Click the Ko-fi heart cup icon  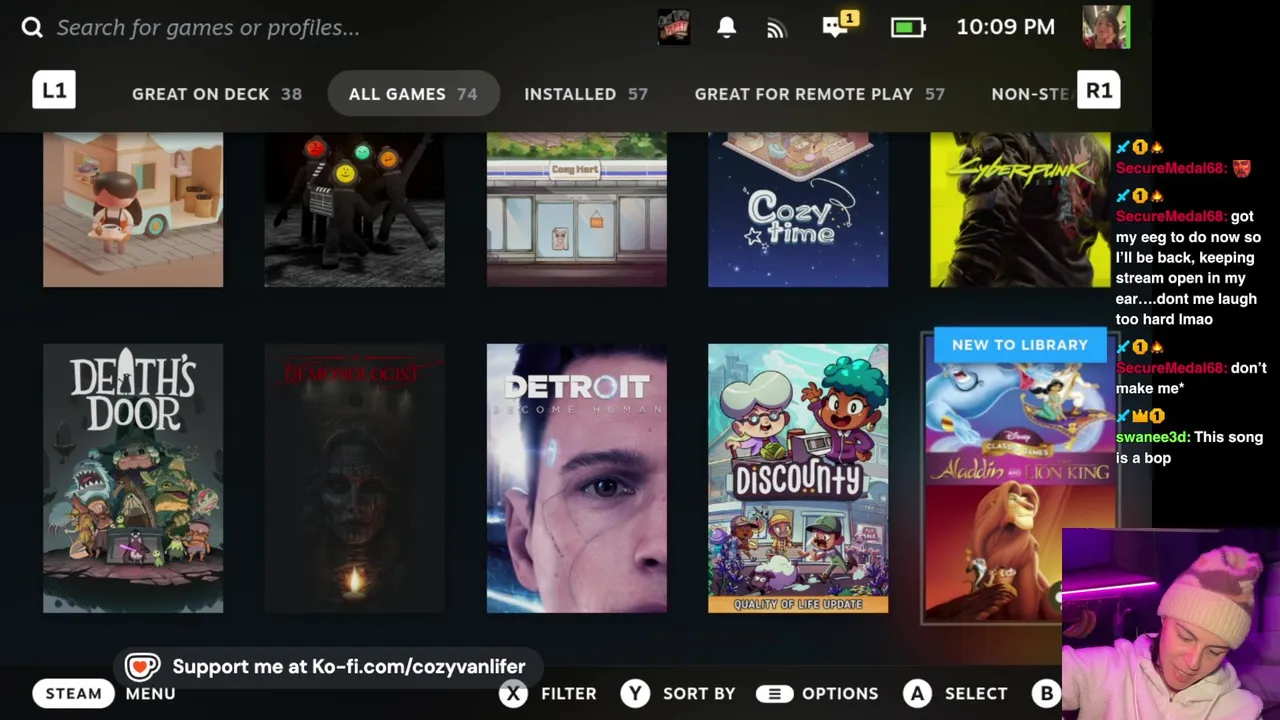[x=142, y=667]
